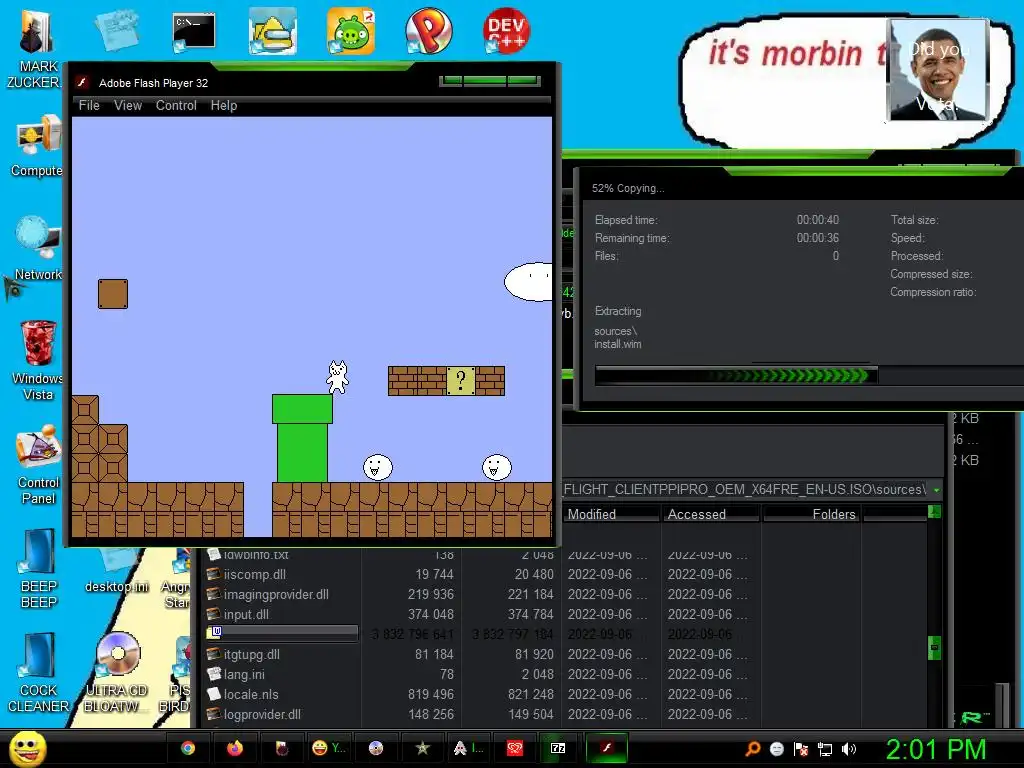Screen dimensions: 1024x768
Task: Open the Yahoo smiley taskbar item
Action: [x=329, y=748]
